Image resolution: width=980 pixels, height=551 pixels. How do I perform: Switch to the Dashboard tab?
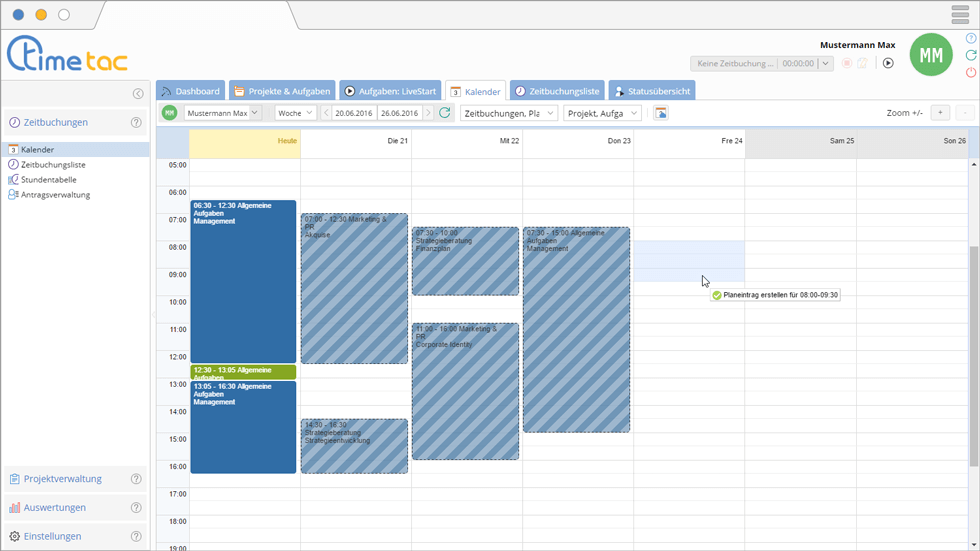tap(190, 91)
